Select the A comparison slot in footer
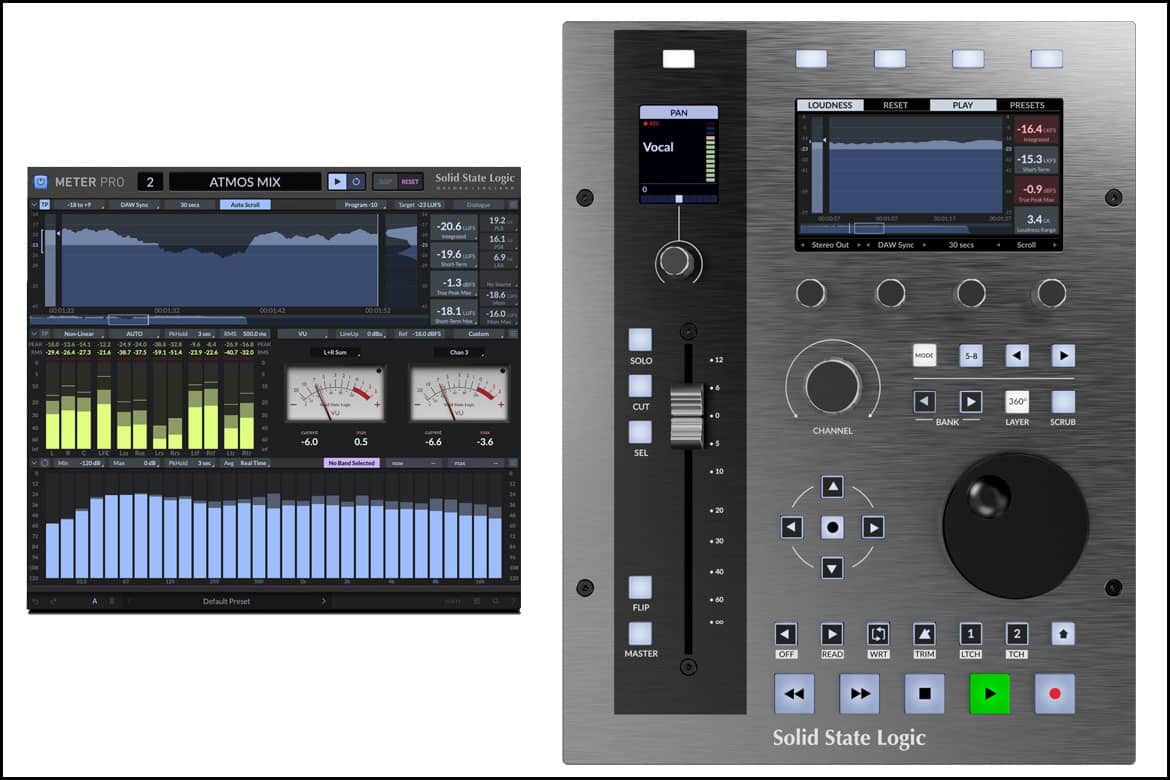Image resolution: width=1170 pixels, height=780 pixels. click(95, 601)
